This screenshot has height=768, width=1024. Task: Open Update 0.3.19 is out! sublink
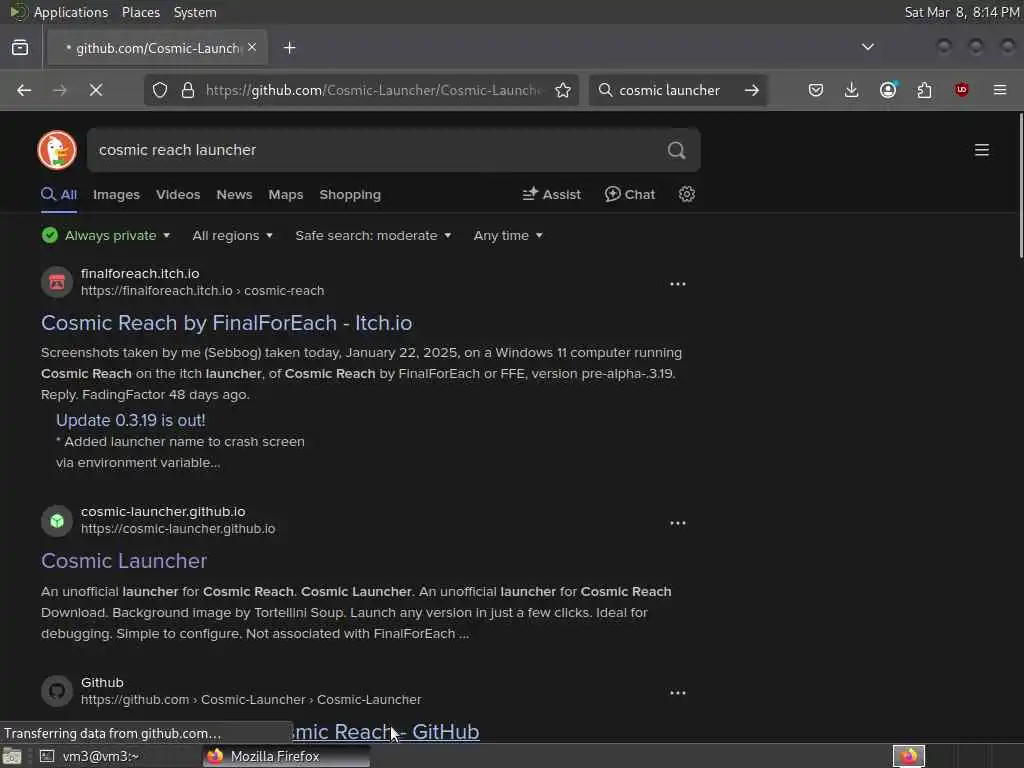click(x=131, y=420)
